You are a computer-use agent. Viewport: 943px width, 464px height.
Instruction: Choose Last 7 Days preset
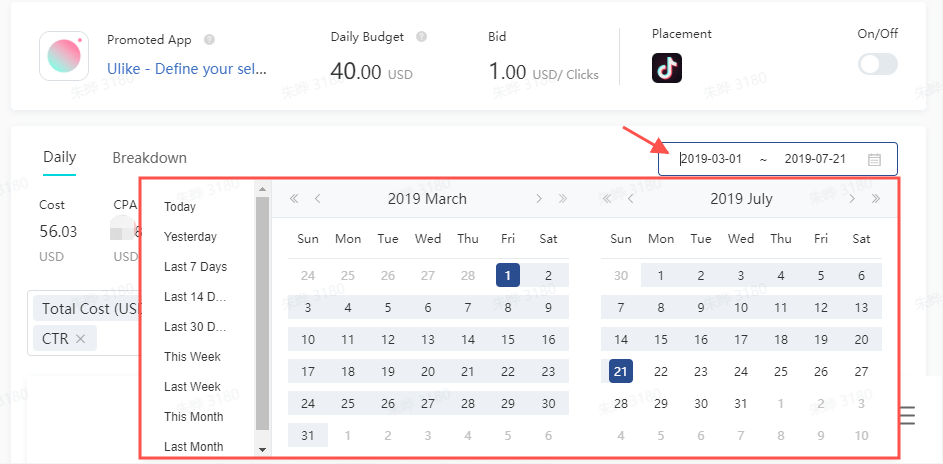coord(195,267)
